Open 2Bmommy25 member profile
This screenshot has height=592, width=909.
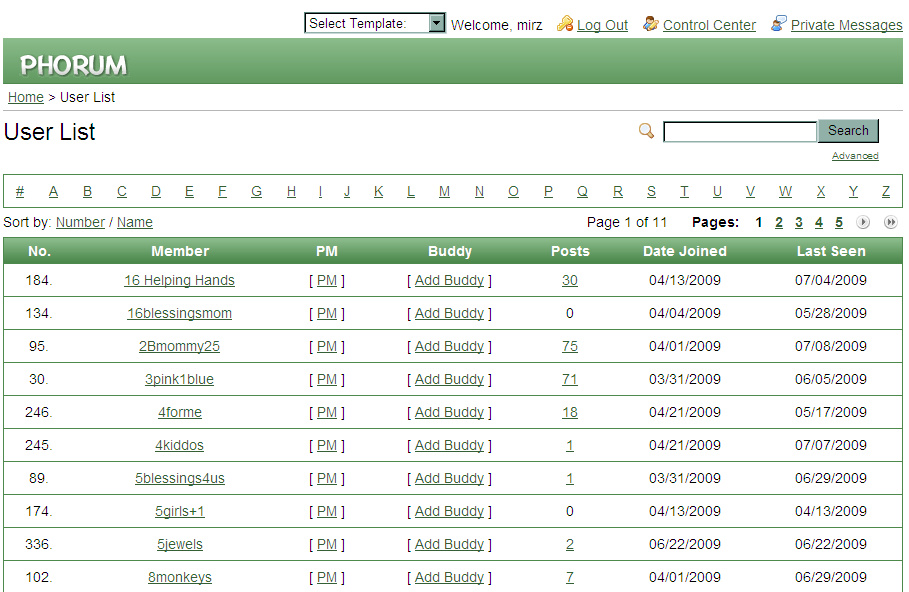(x=179, y=347)
